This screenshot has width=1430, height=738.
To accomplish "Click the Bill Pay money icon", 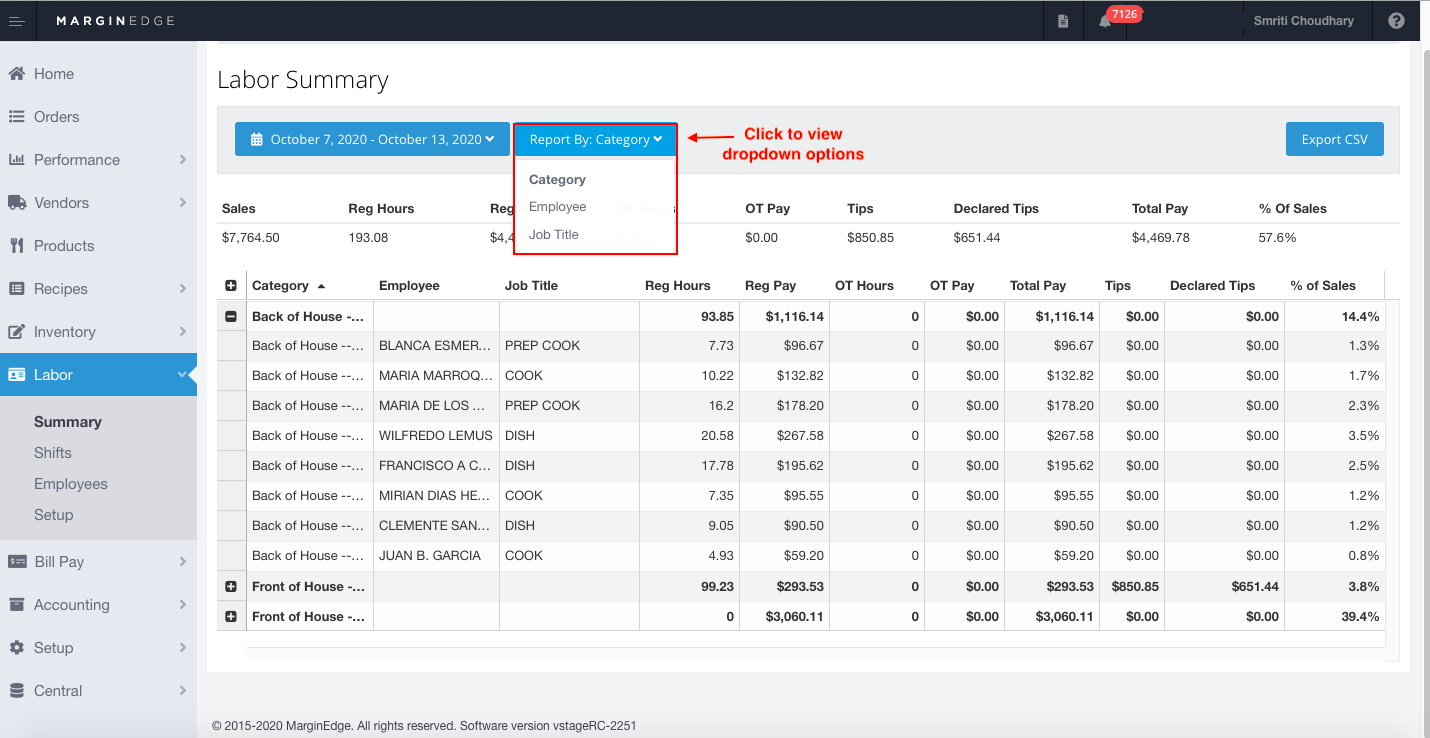I will click(16, 562).
